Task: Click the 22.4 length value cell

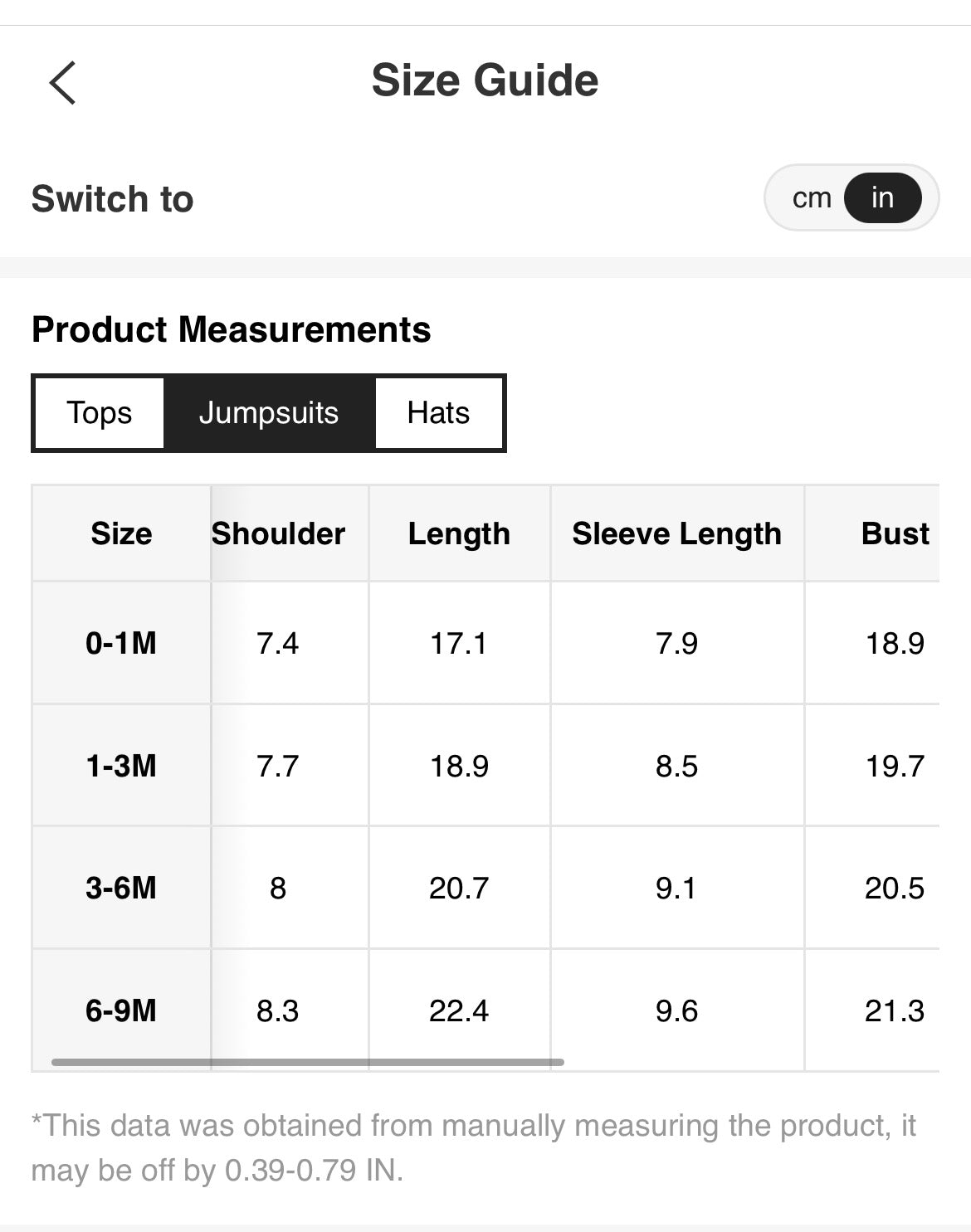Action: tap(459, 1010)
